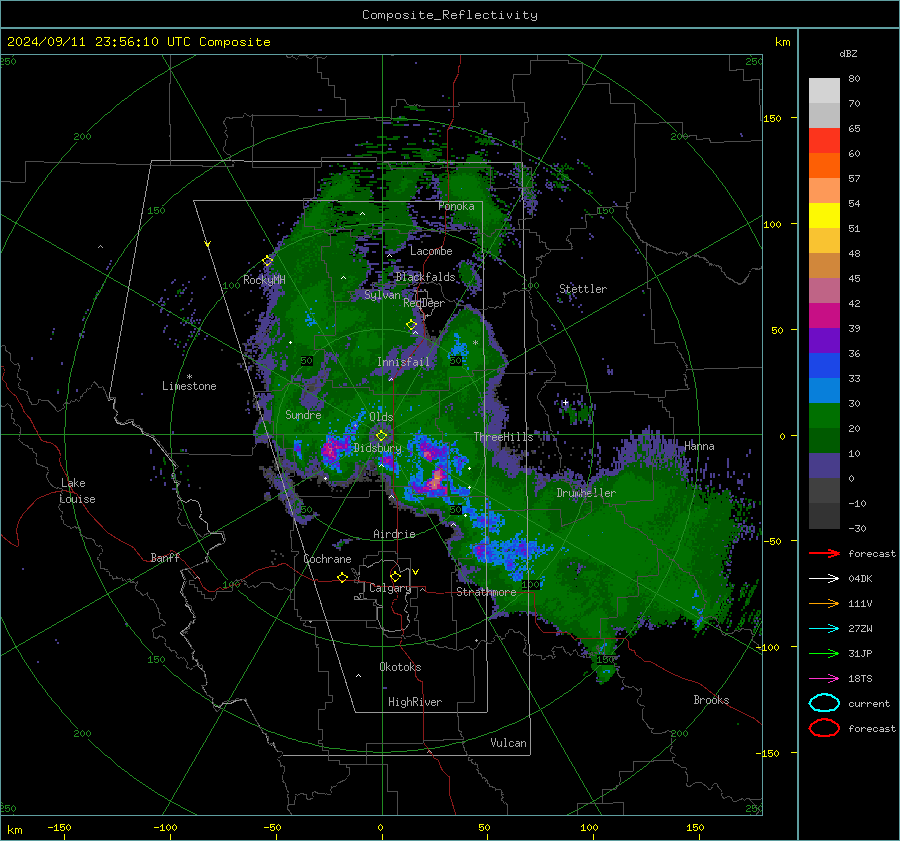Click the RockyMH label

coord(263,280)
